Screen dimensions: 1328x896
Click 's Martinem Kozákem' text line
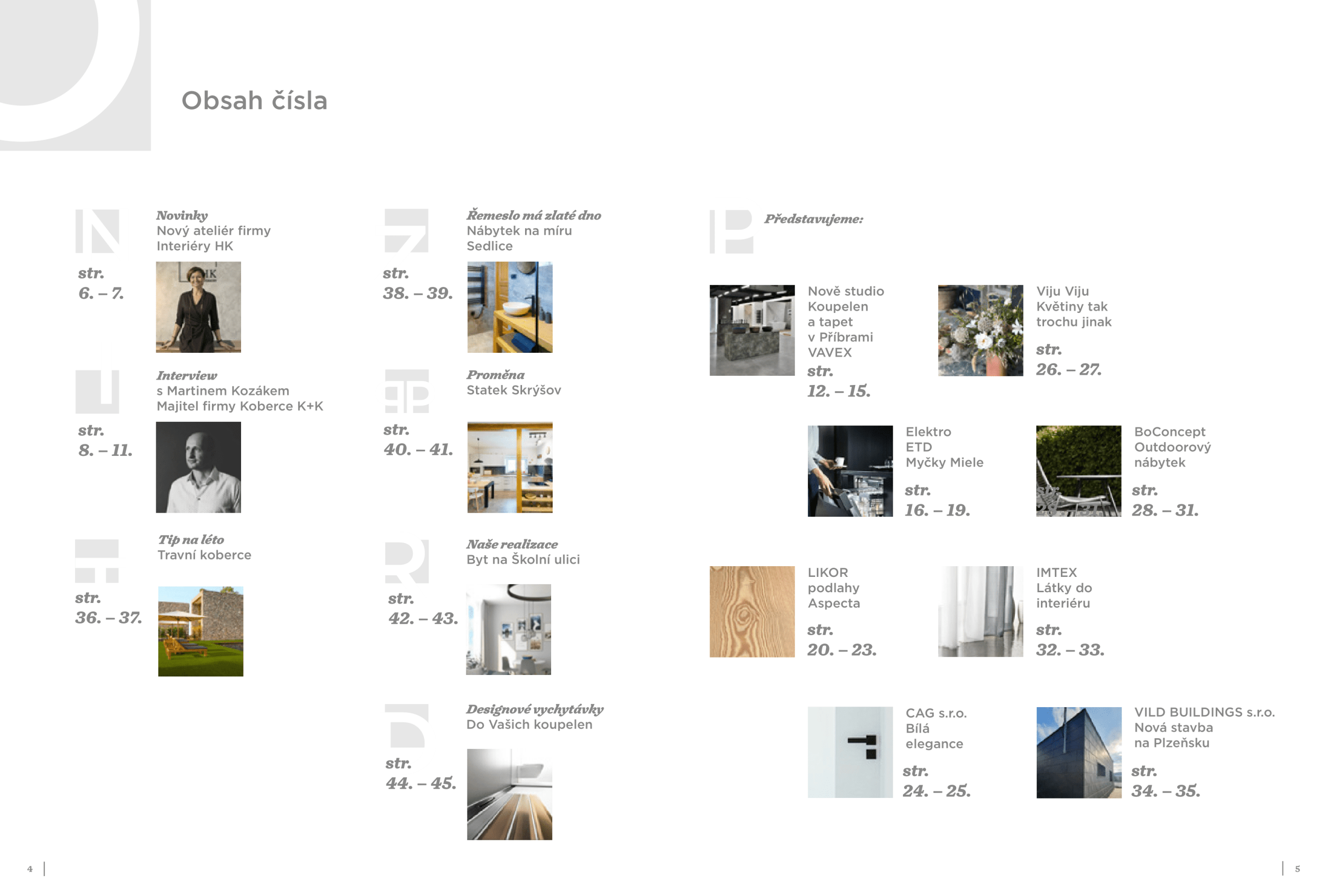coord(223,391)
